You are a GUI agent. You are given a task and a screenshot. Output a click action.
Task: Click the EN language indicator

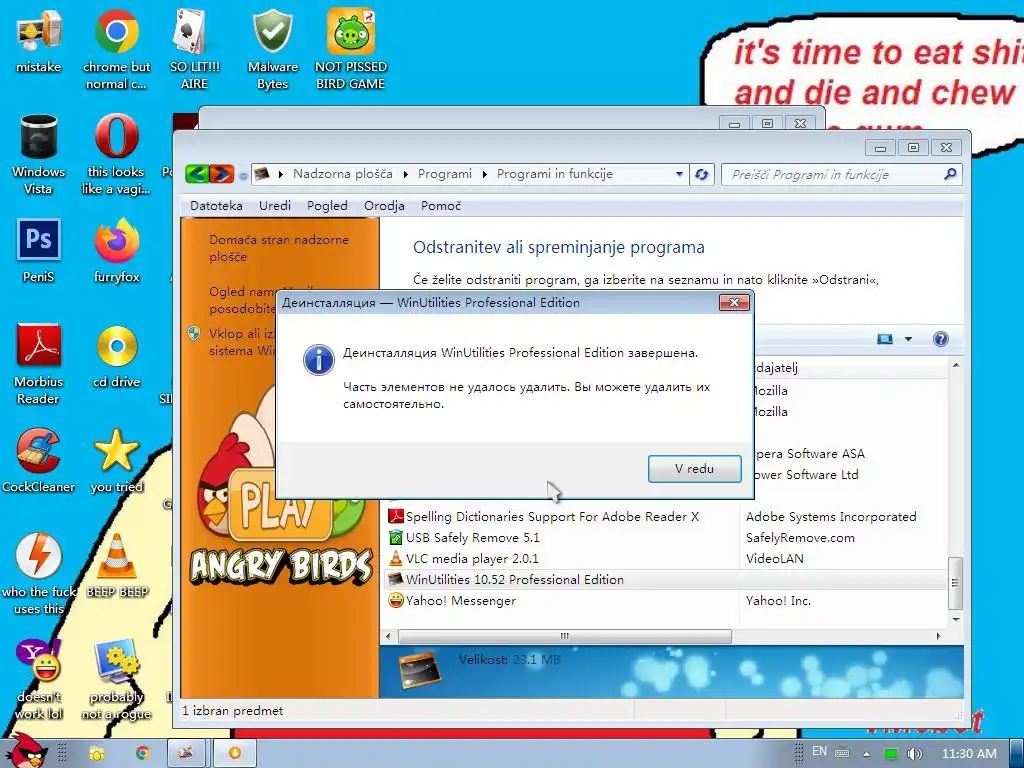pyautogui.click(x=819, y=752)
